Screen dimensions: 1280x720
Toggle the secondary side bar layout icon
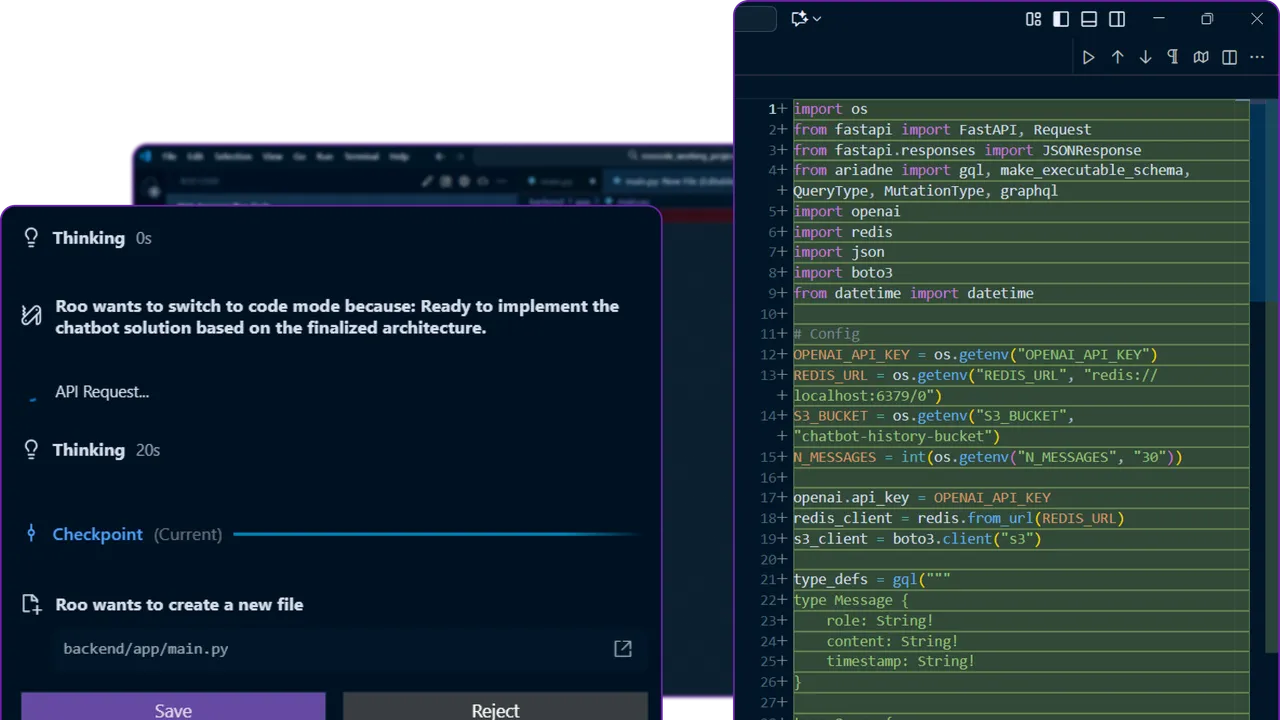coord(1117,19)
